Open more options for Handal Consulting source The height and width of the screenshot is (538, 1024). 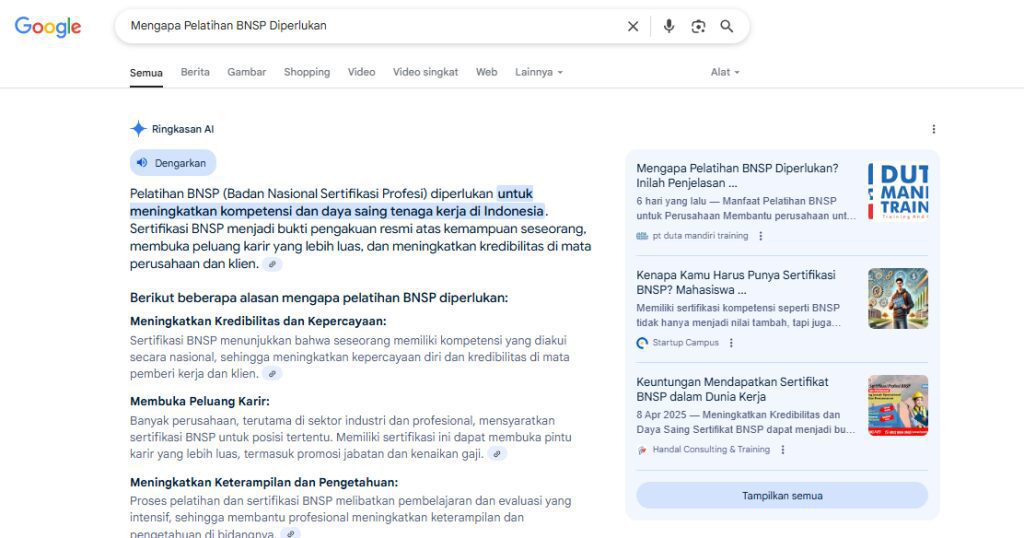tap(782, 450)
